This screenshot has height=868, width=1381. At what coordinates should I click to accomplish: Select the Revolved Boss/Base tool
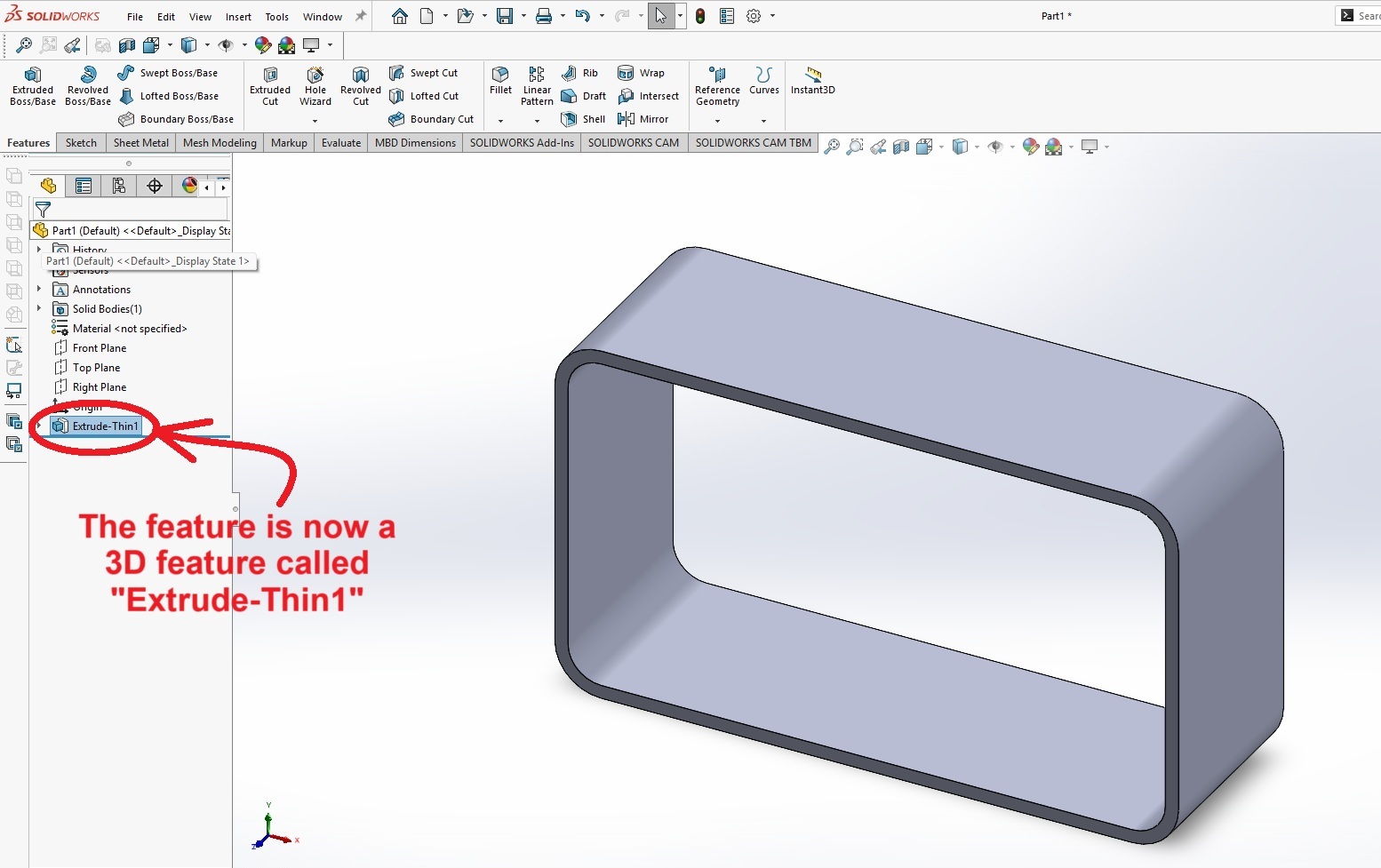pos(88,85)
